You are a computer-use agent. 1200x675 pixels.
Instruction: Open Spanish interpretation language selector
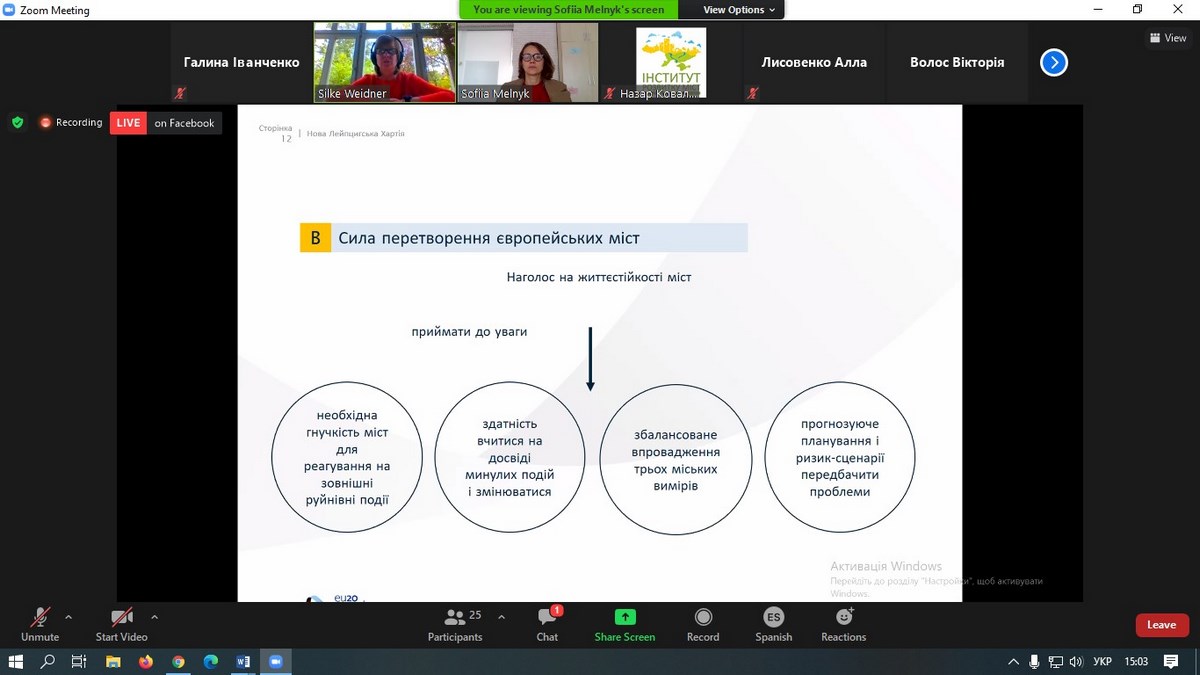pos(773,624)
